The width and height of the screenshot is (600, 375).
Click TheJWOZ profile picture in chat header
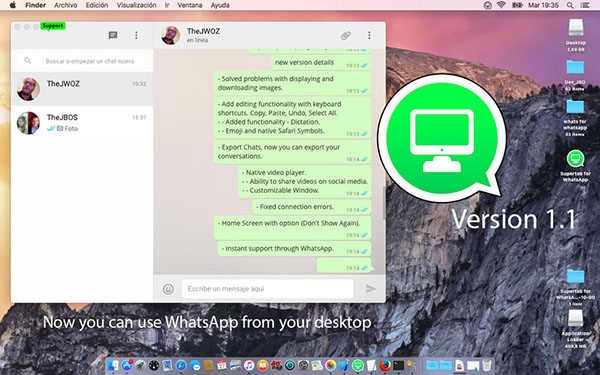171,35
